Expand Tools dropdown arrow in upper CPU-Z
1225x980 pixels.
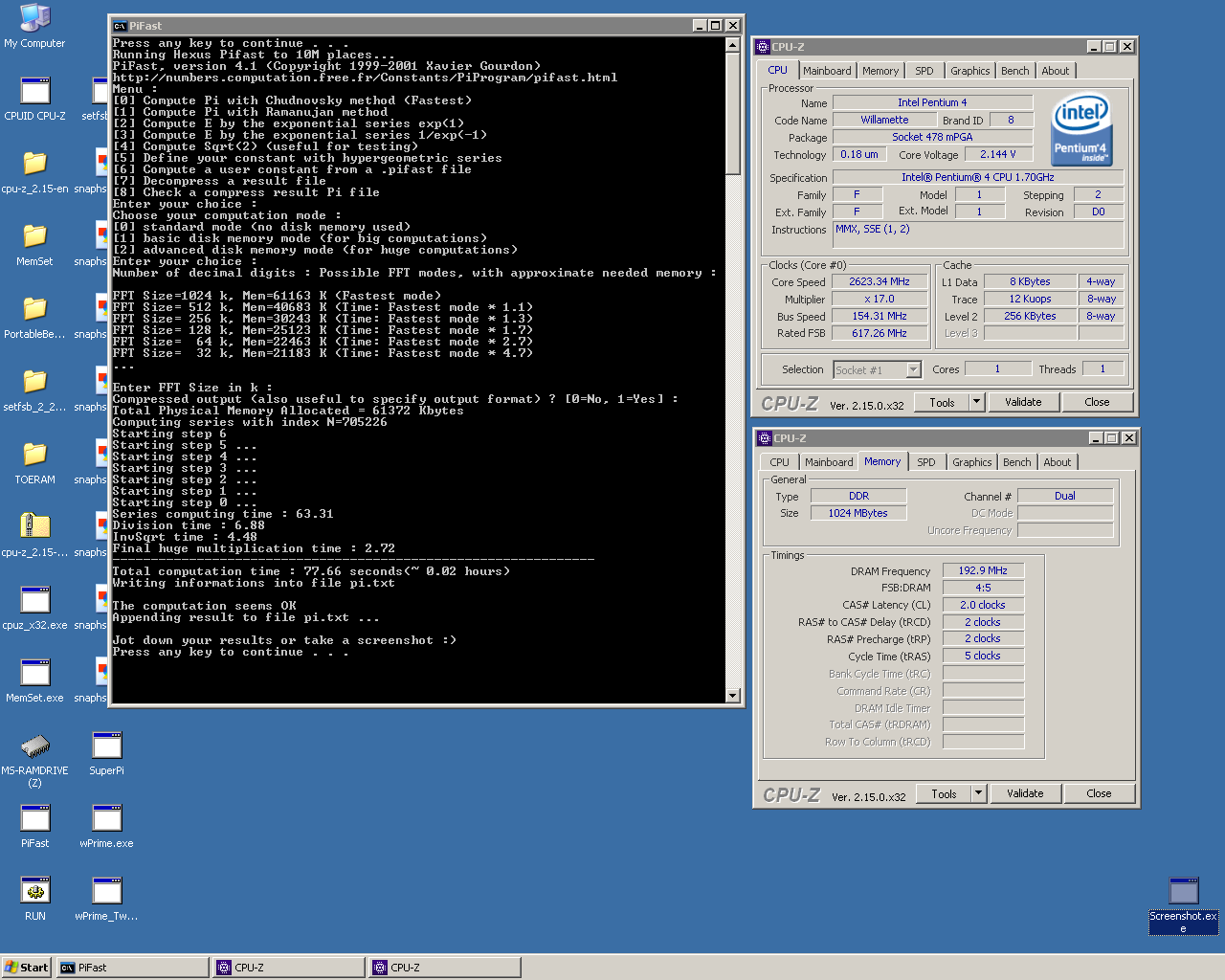pyautogui.click(x=977, y=403)
